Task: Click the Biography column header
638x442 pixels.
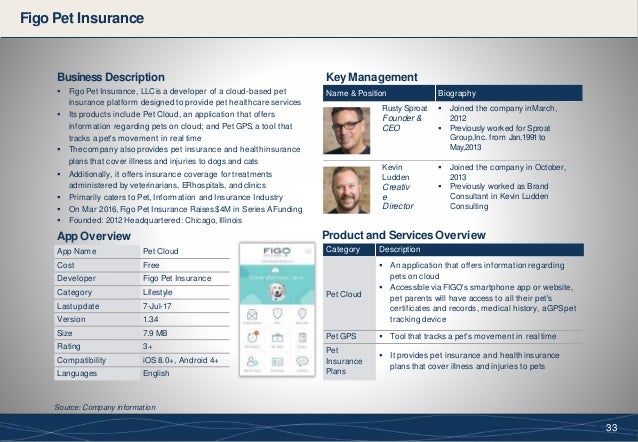Action: coord(509,93)
